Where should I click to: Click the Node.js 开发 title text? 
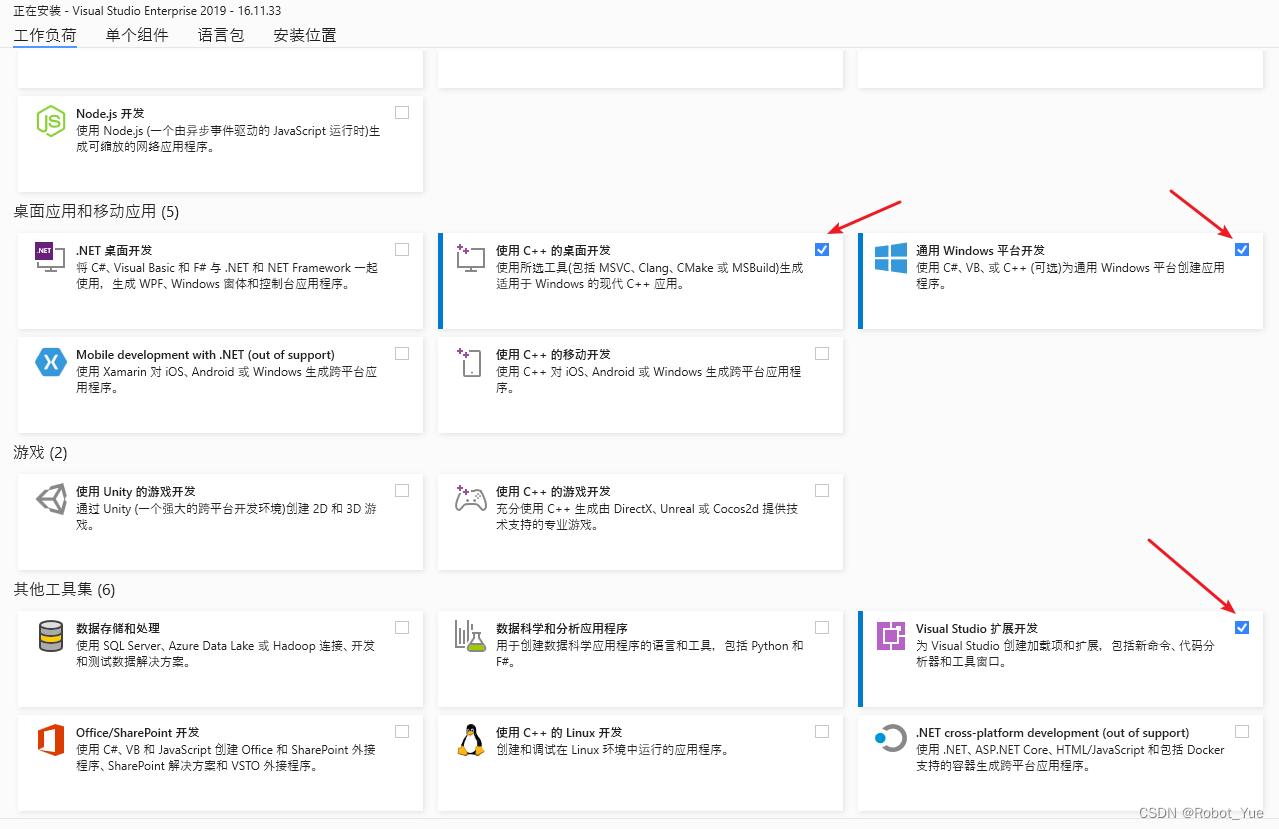coord(110,114)
